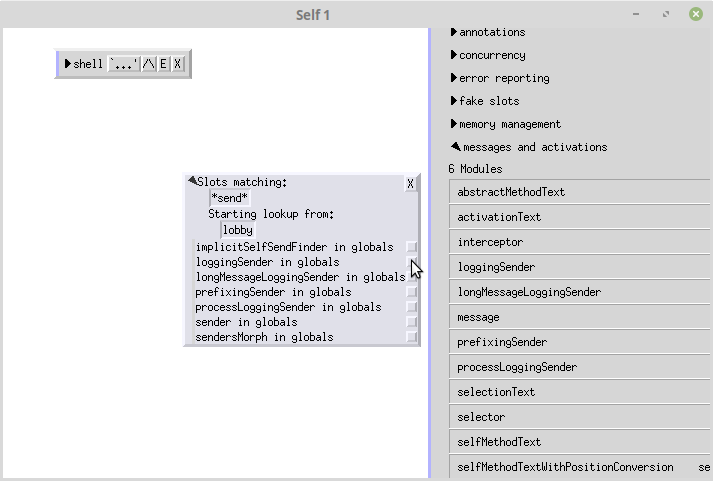Click the 6 Modules label
713x481 pixels.
pyautogui.click(x=475, y=169)
